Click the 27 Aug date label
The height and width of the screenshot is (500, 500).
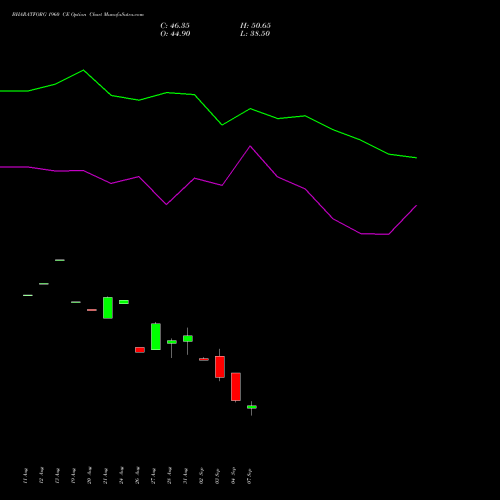coord(153,476)
